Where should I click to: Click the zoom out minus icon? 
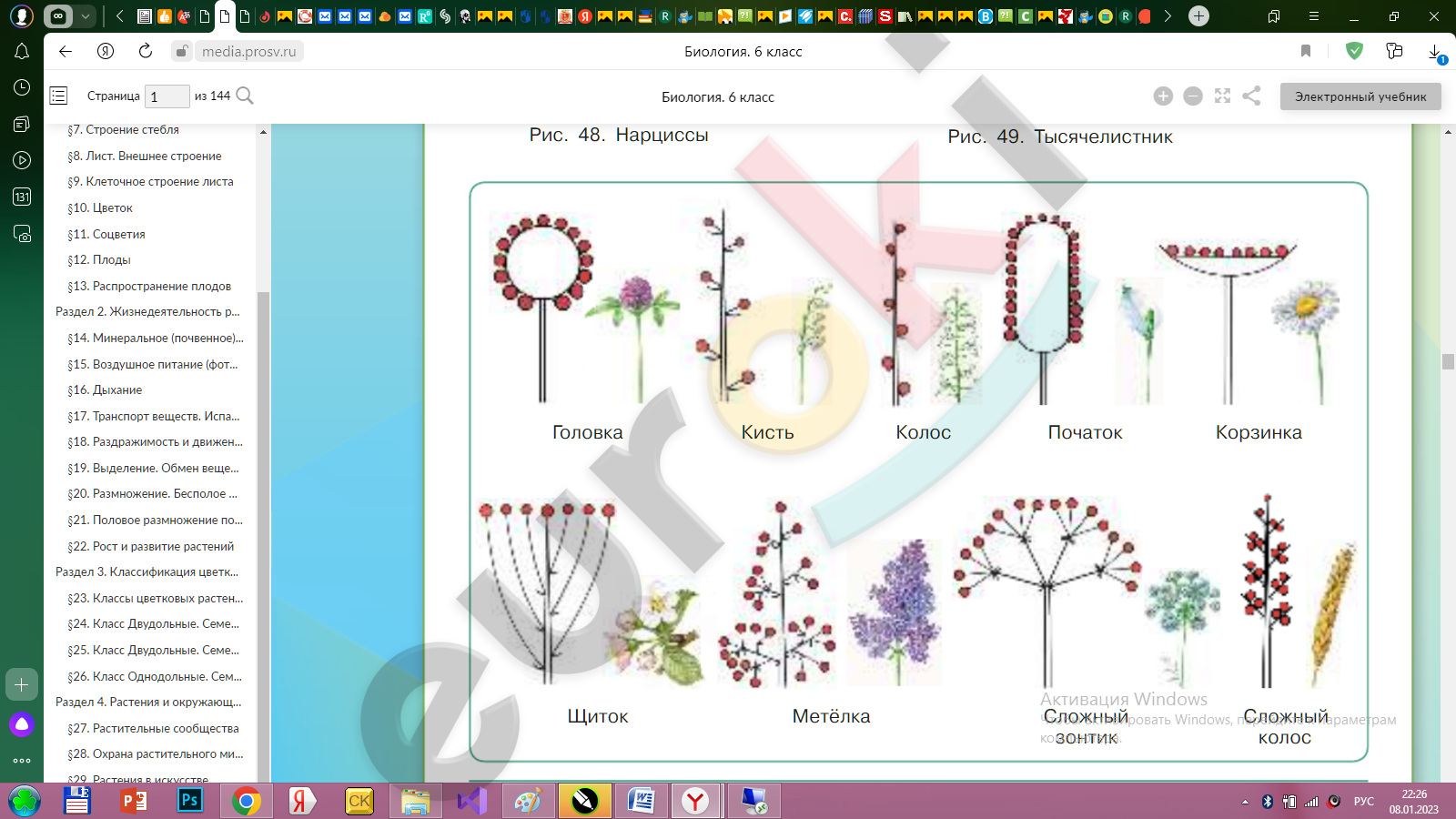[1193, 96]
